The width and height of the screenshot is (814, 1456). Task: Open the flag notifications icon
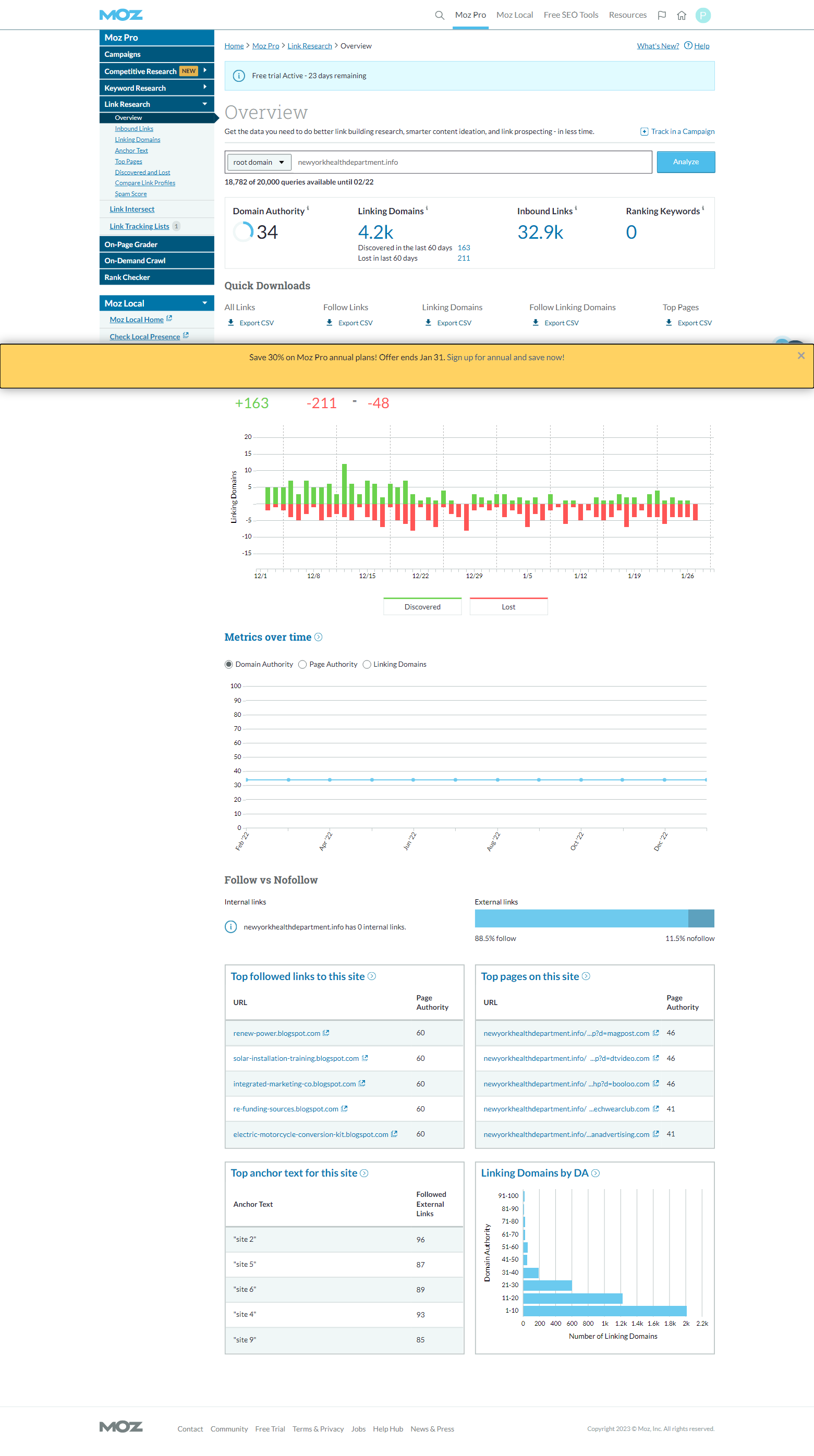661,15
